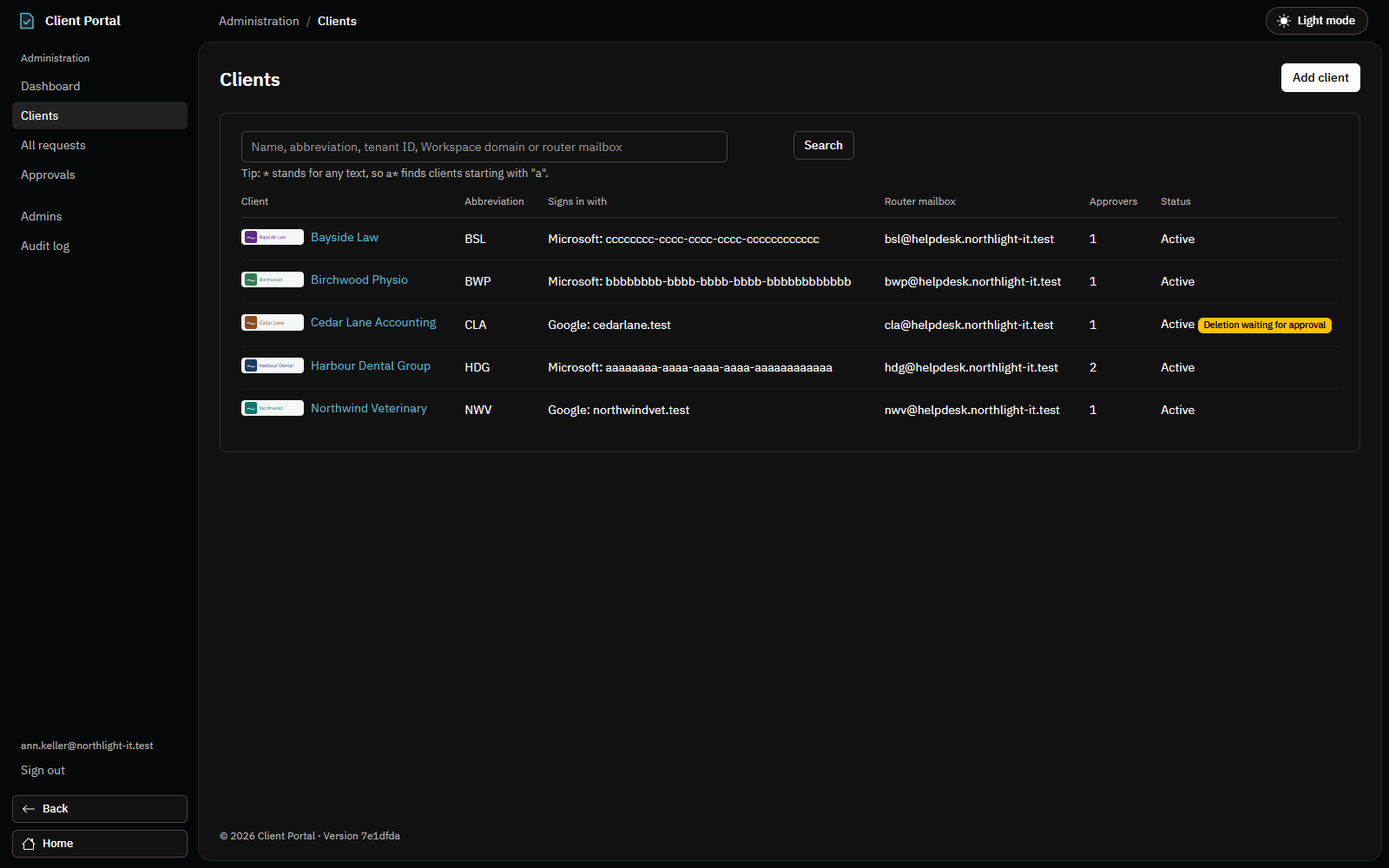Click 'Google: cedarlane.test' sign-in cell
The height and width of the screenshot is (868, 1389).
coord(609,325)
